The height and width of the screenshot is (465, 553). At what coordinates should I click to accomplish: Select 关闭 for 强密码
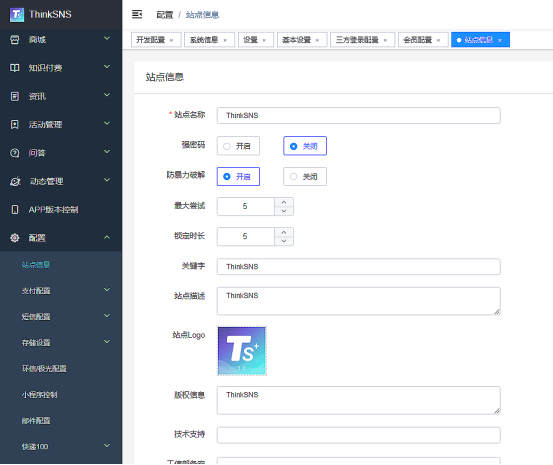305,146
